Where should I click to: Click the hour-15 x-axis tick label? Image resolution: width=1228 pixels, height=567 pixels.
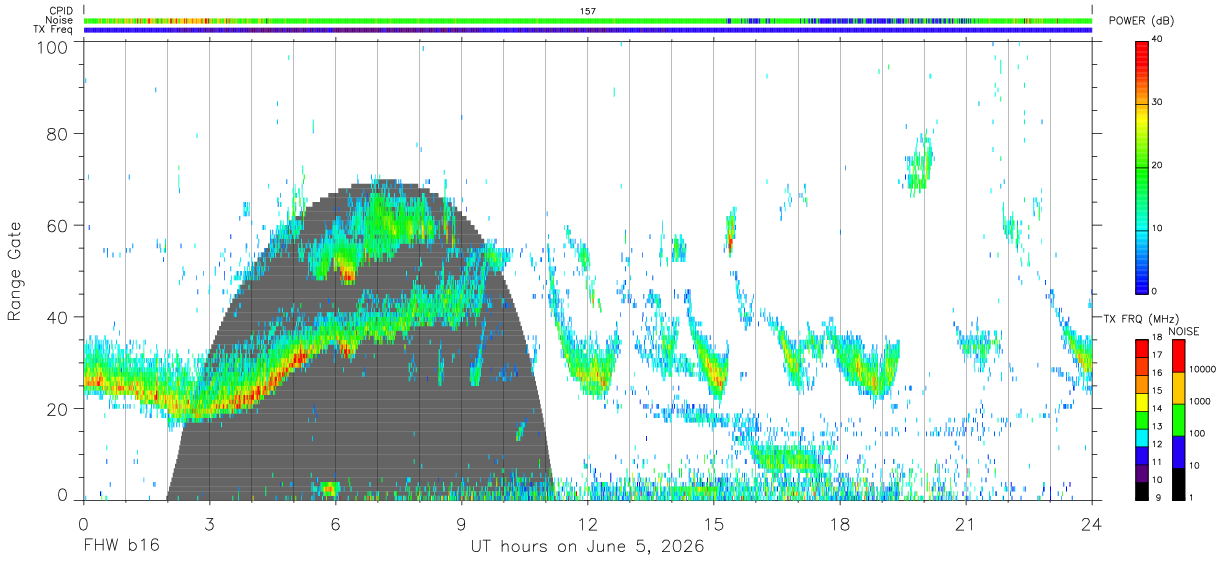713,524
